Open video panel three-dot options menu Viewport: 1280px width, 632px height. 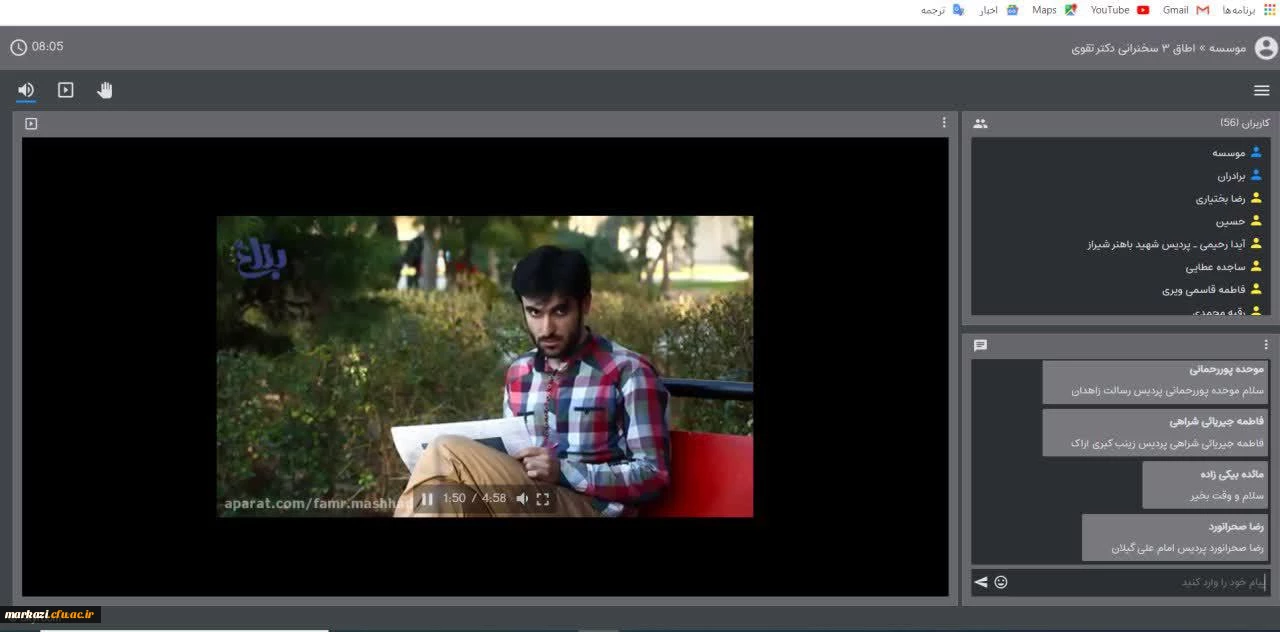tap(943, 123)
